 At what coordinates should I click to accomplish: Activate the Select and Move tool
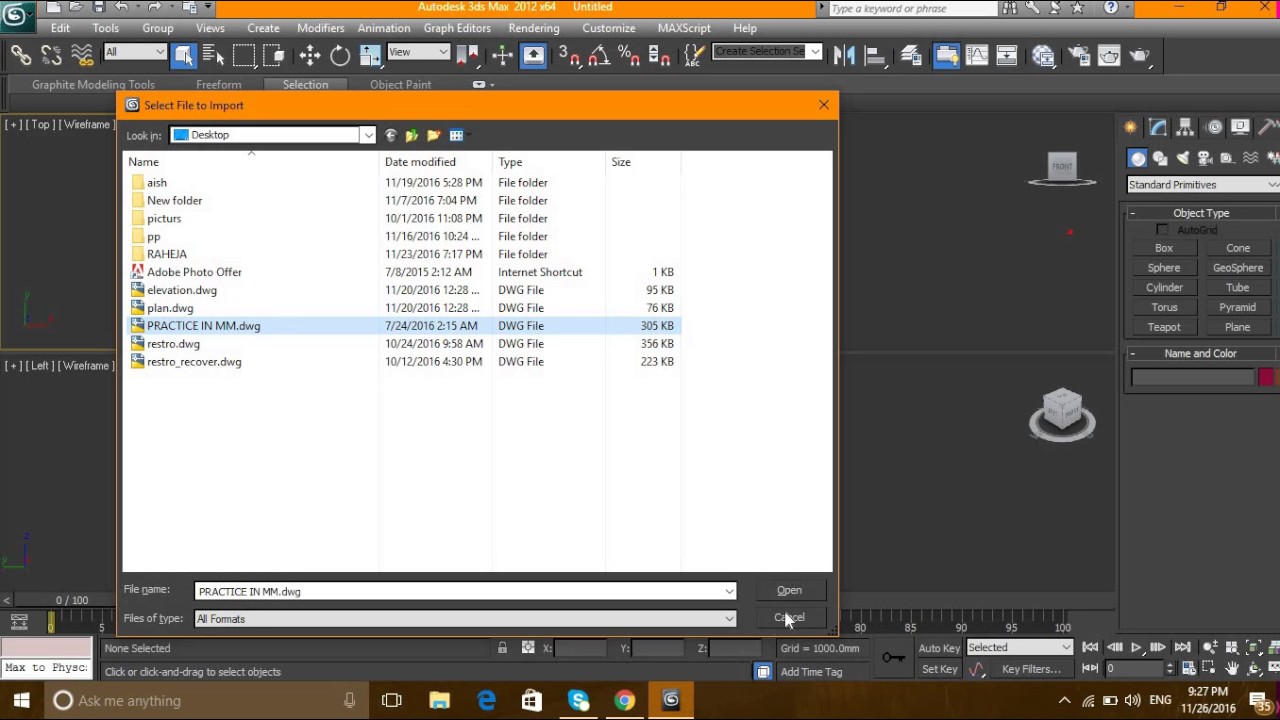coord(309,55)
